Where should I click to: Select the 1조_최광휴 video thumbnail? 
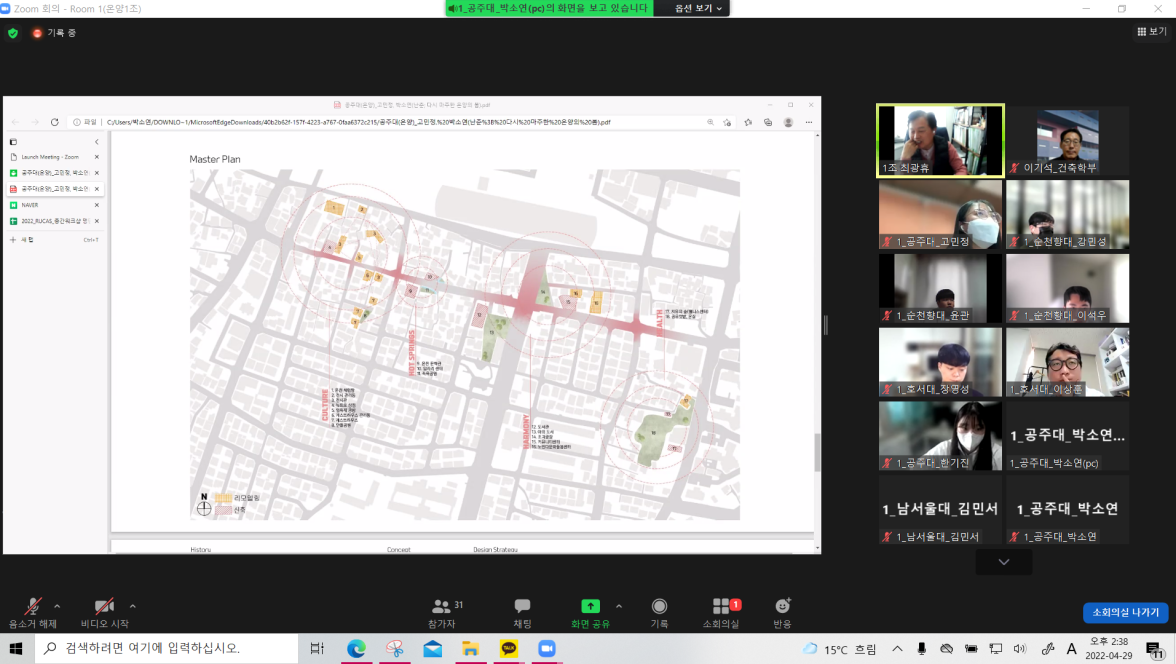939,141
